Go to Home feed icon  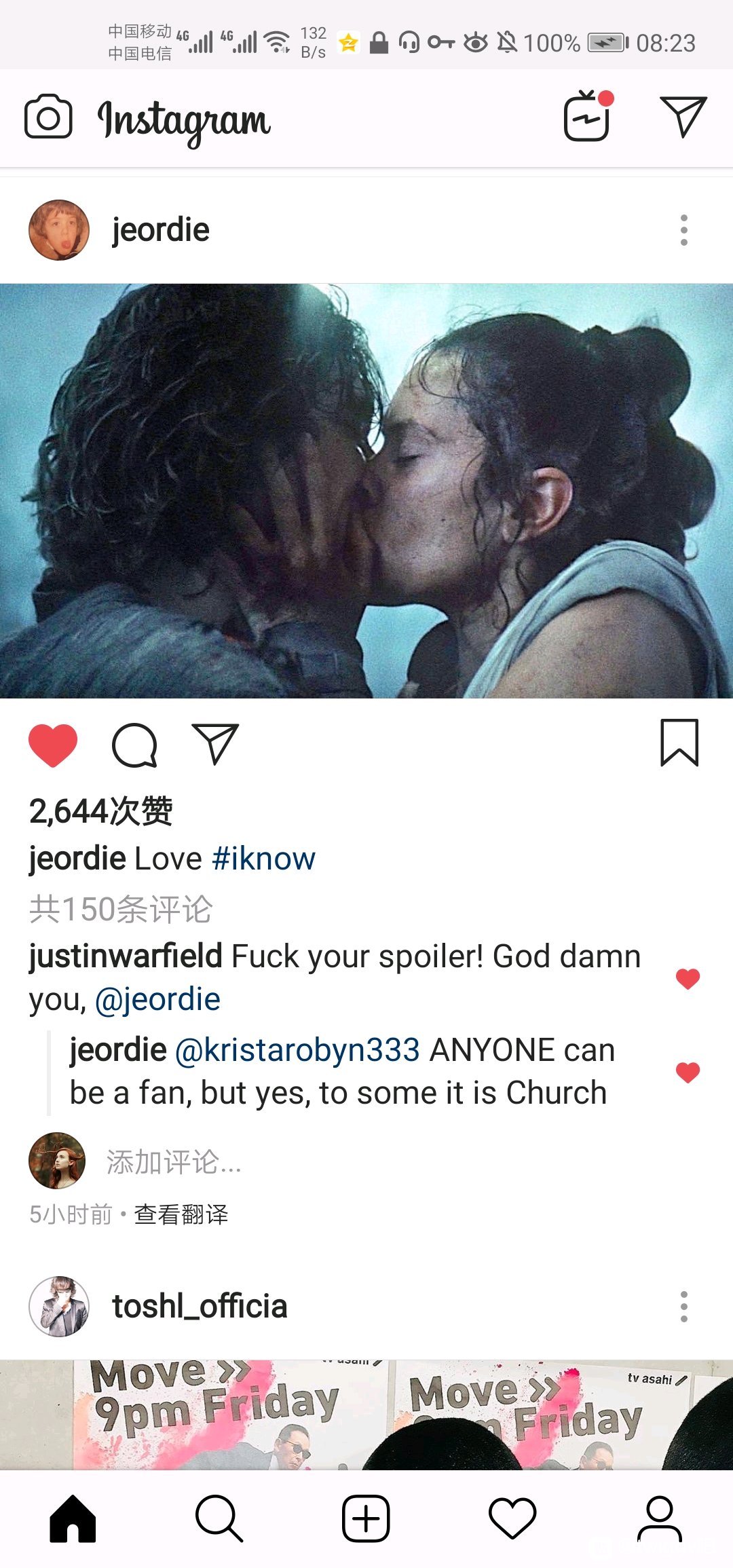[x=73, y=1518]
